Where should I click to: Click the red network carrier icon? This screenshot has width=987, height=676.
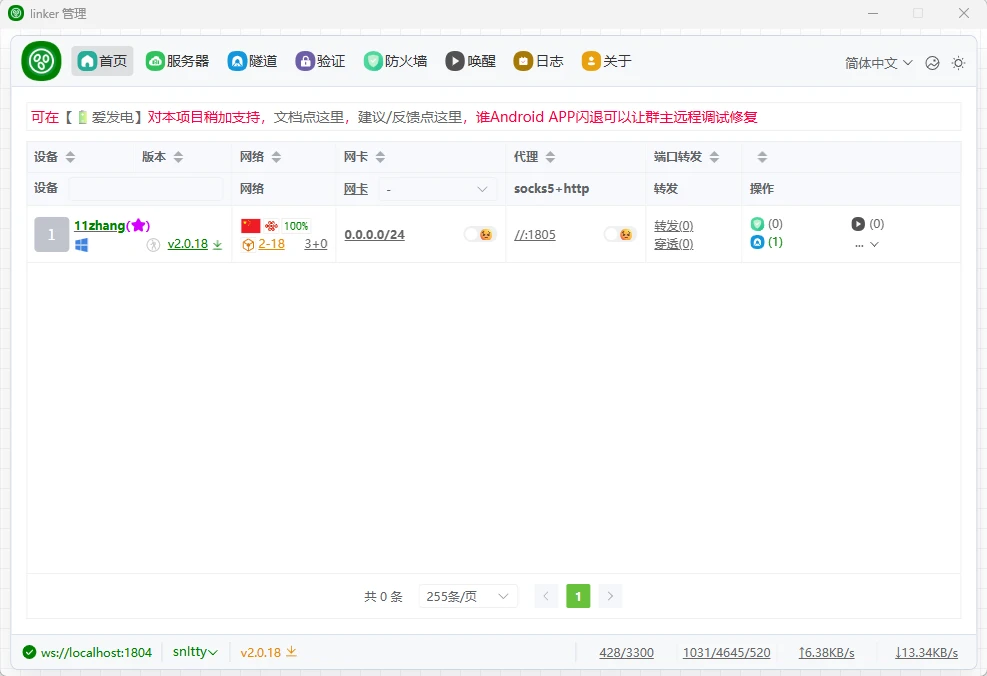pos(271,225)
